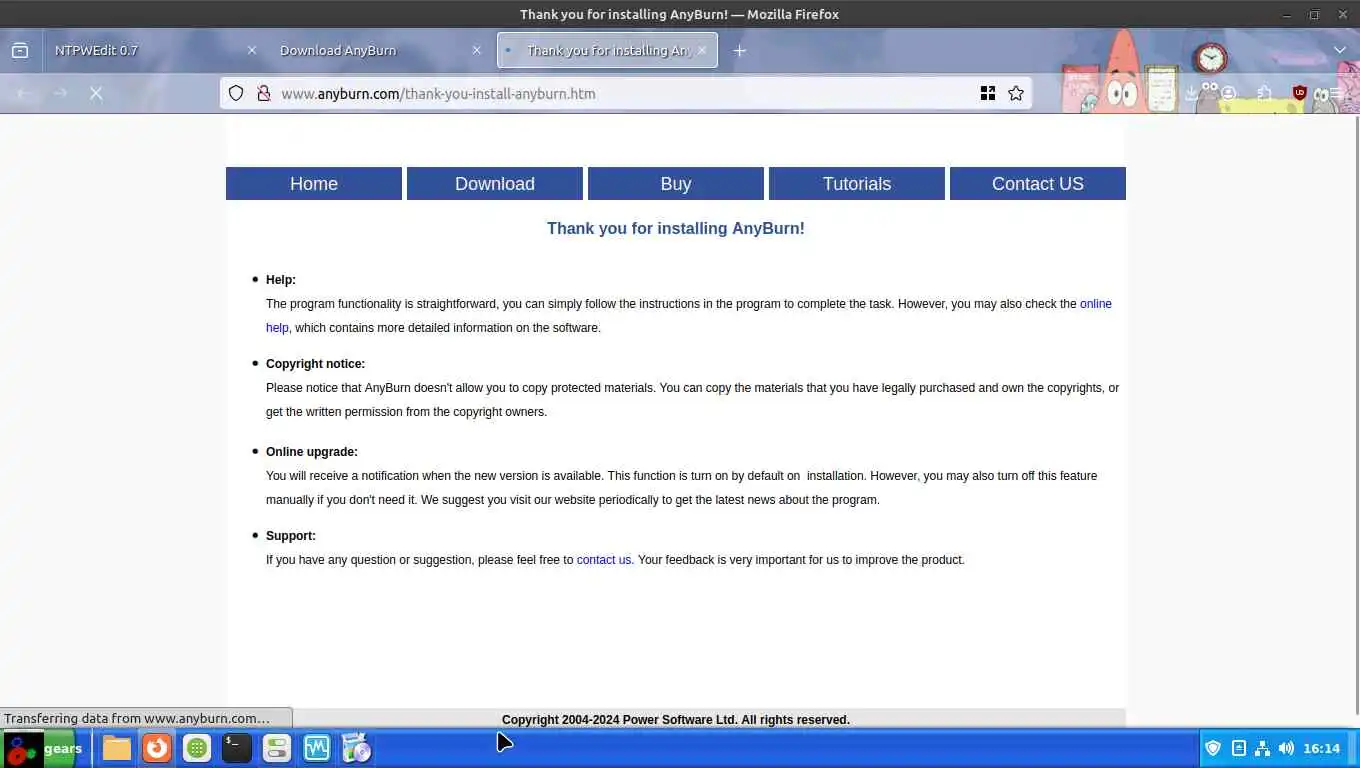Screen dimensions: 1360x768
Task: Open the disc software installer taskbar icon
Action: coord(357,748)
